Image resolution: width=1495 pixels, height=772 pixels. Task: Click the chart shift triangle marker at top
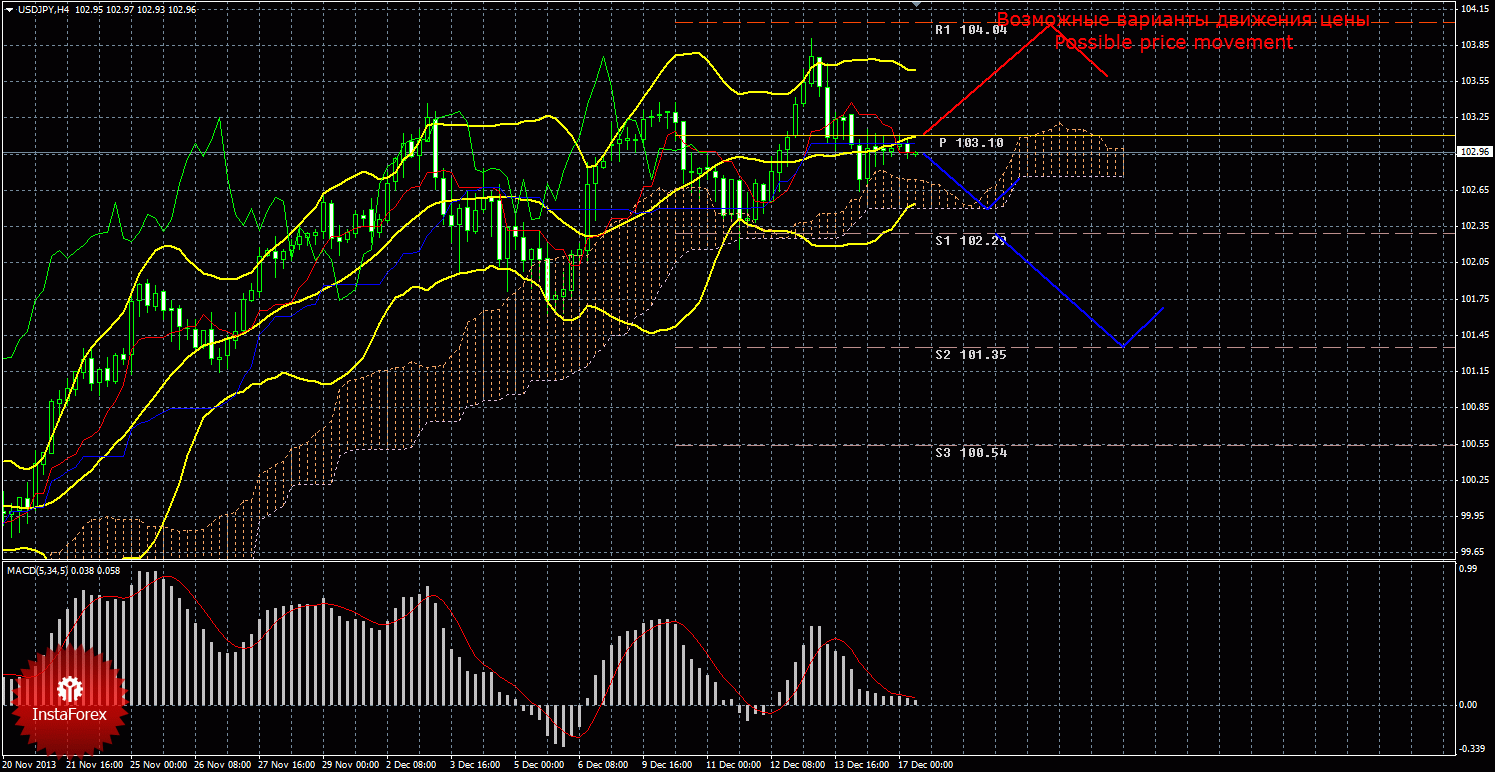tap(914, 5)
